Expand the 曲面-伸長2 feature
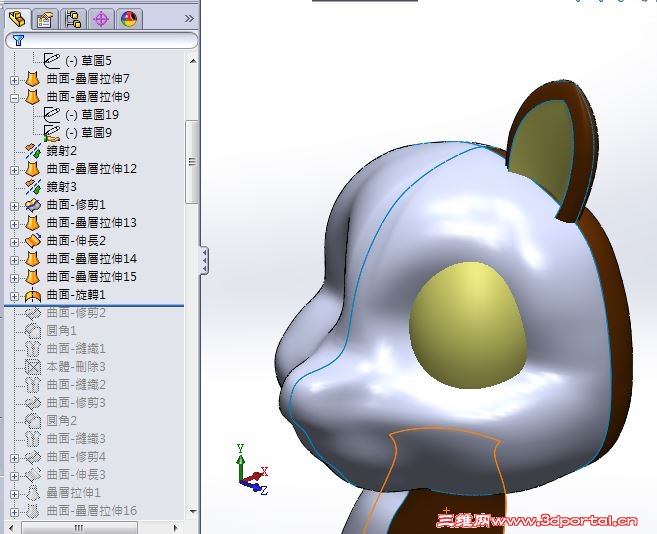The image size is (657, 534). click(14, 242)
